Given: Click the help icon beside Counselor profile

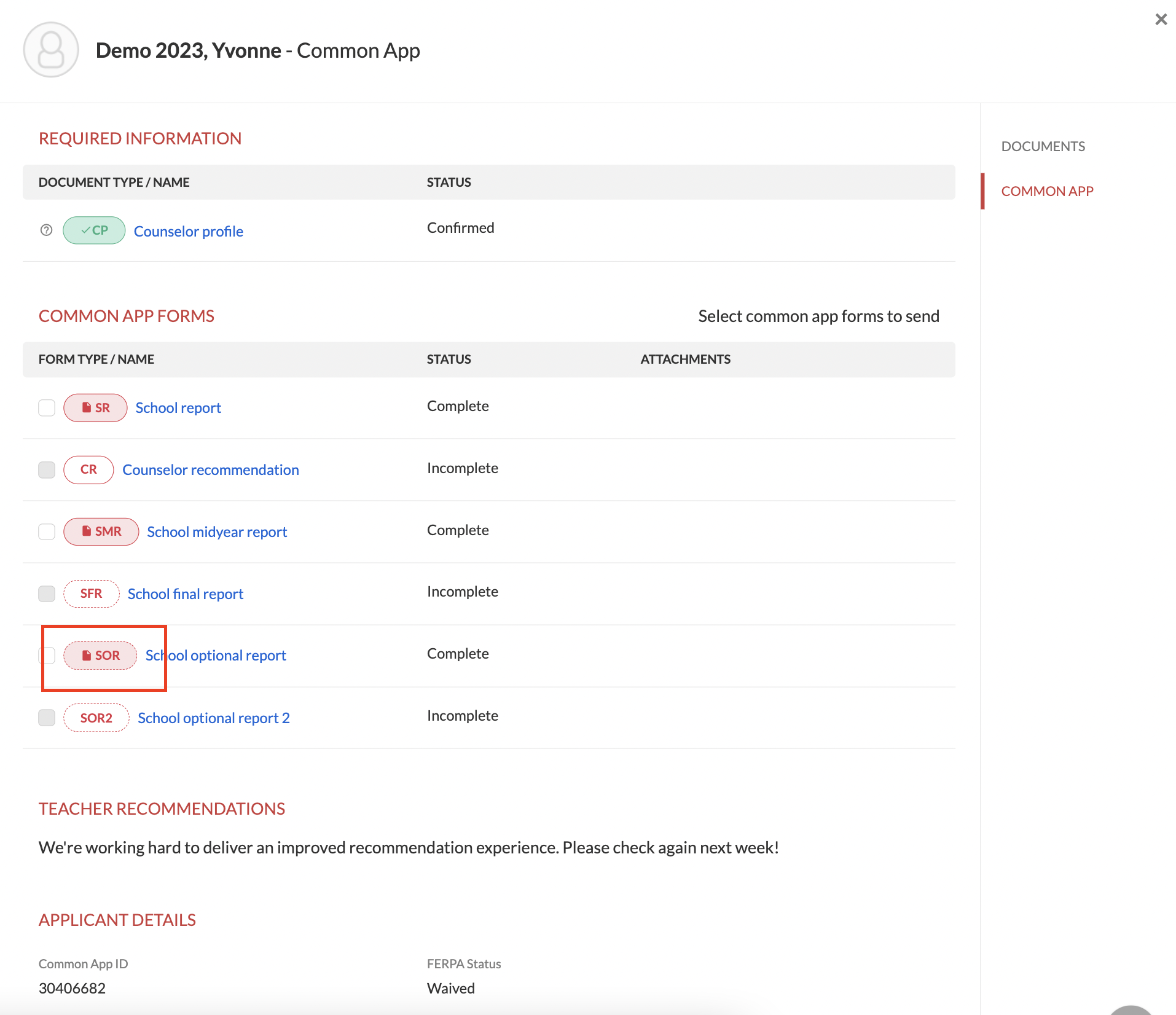Looking at the screenshot, I should pos(47,230).
